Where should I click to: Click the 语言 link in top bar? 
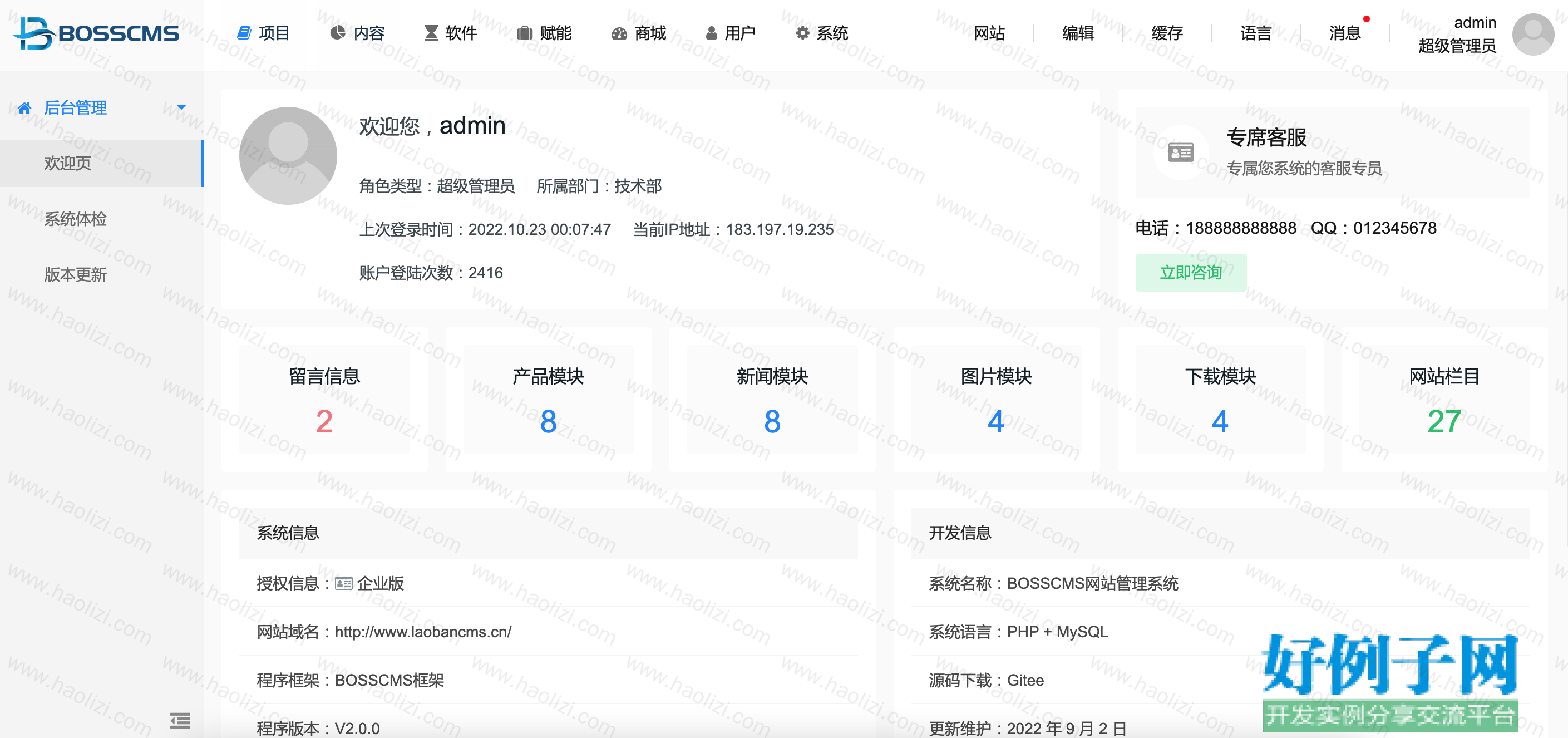point(1256,33)
